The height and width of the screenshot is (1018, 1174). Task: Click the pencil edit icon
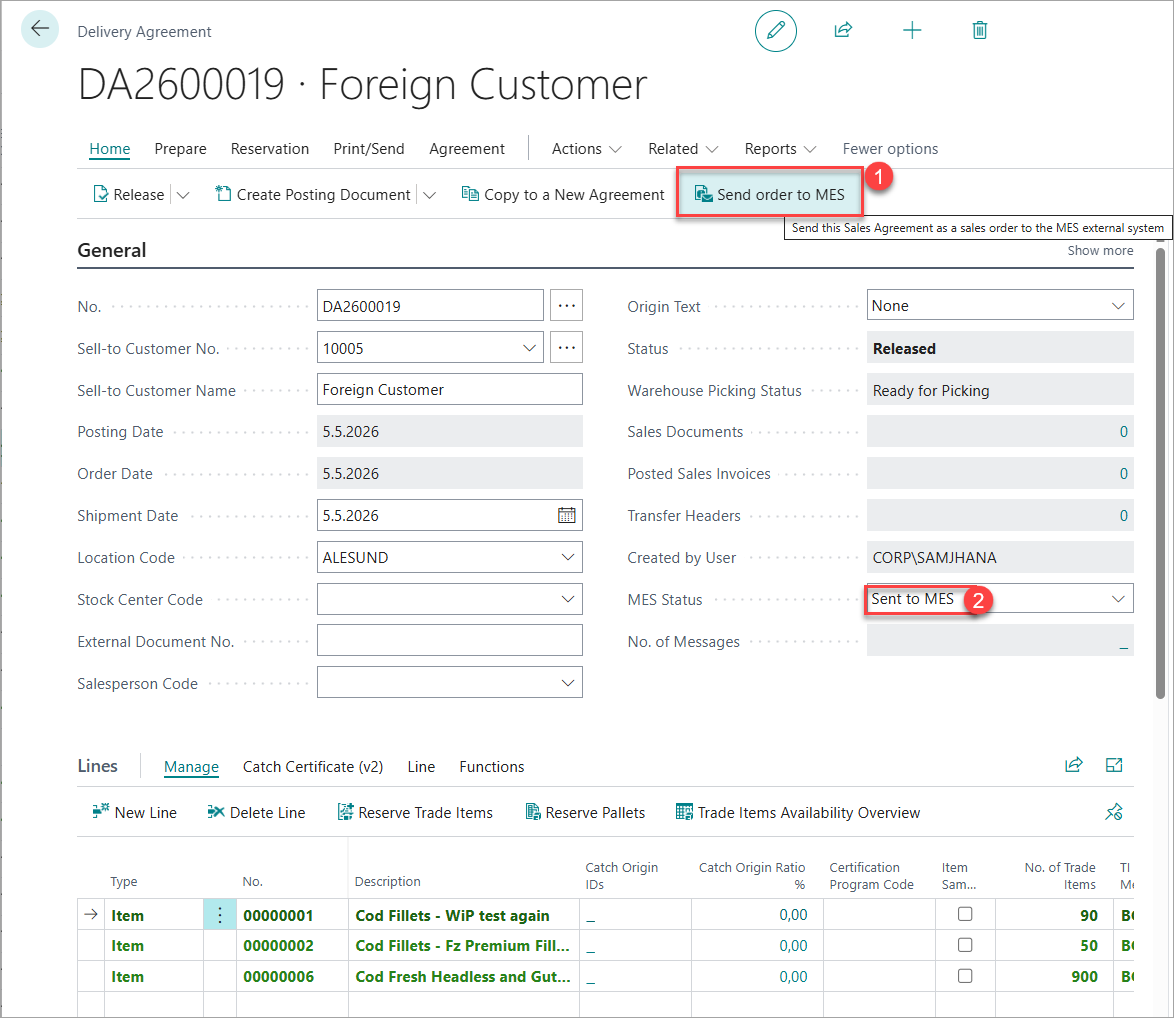tap(776, 31)
